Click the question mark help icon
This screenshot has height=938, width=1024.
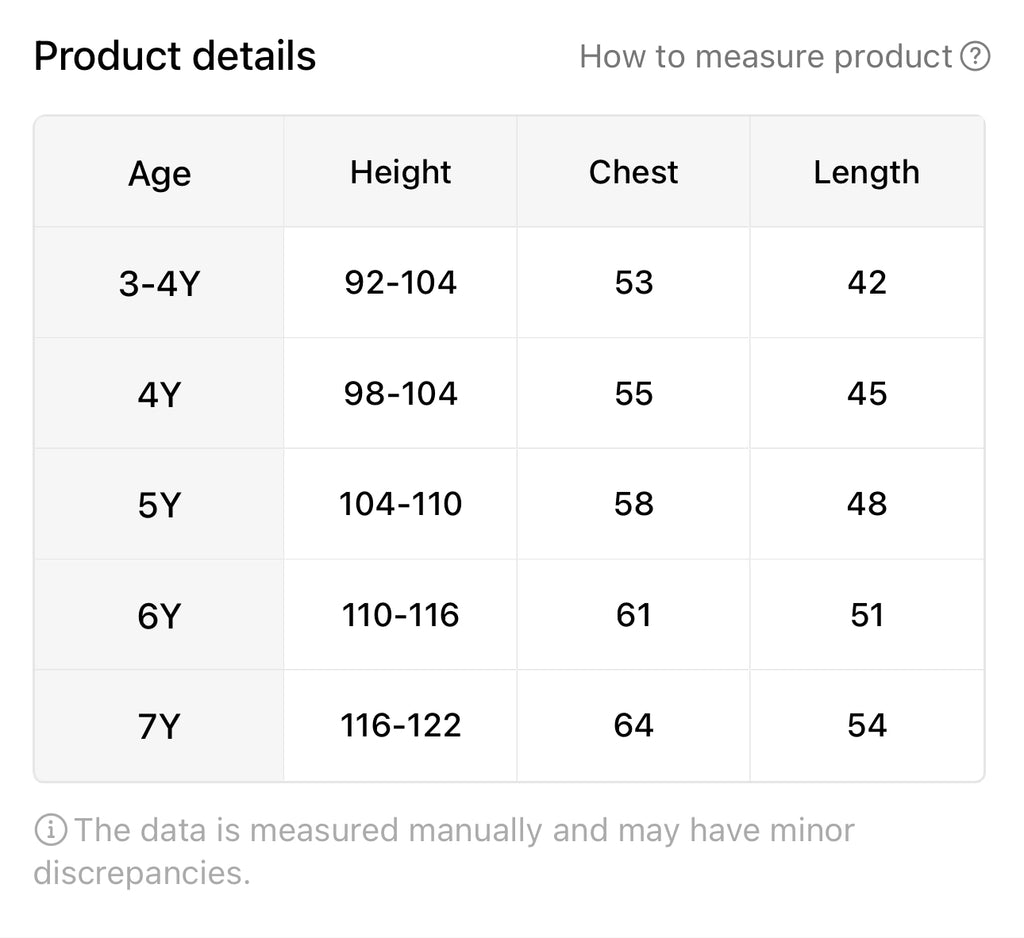point(975,56)
